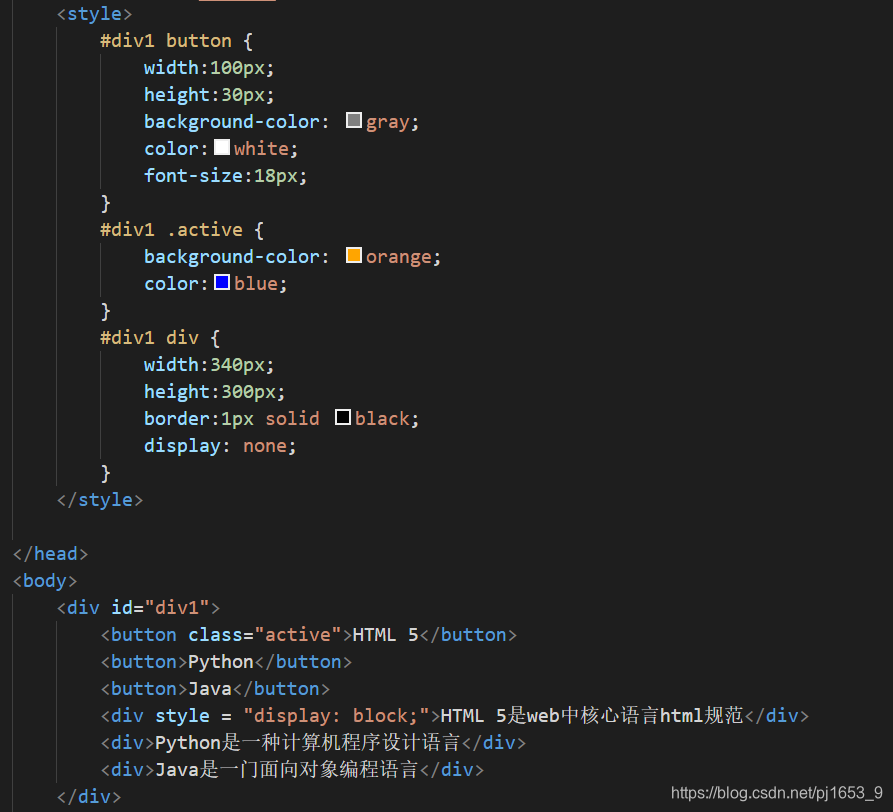Click the opening style tag

click(95, 14)
